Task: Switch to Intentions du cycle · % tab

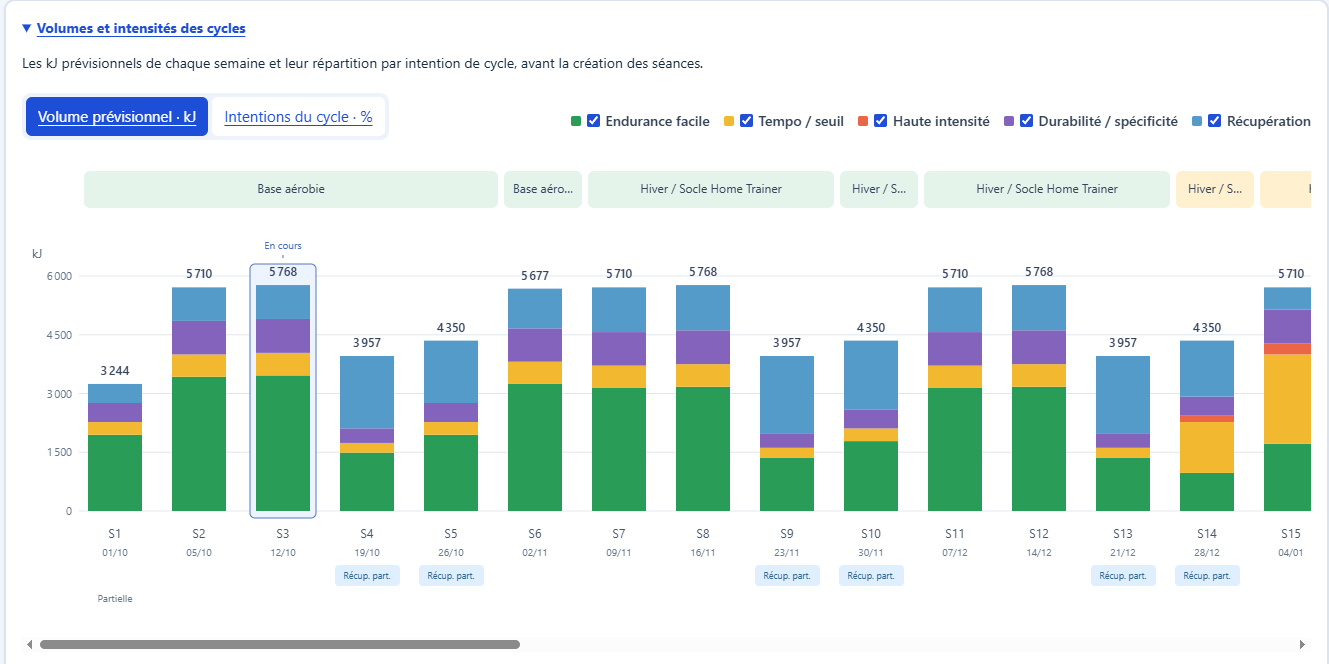Action: (298, 117)
